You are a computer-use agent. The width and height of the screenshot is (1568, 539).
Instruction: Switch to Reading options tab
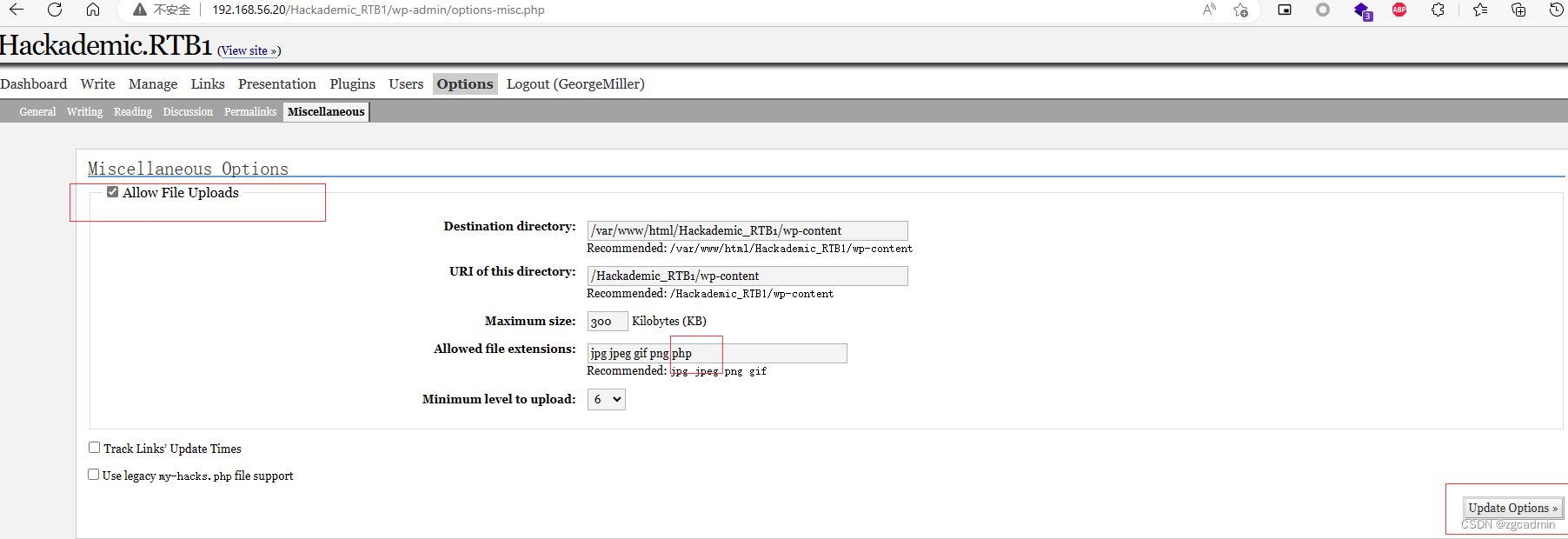pos(133,111)
